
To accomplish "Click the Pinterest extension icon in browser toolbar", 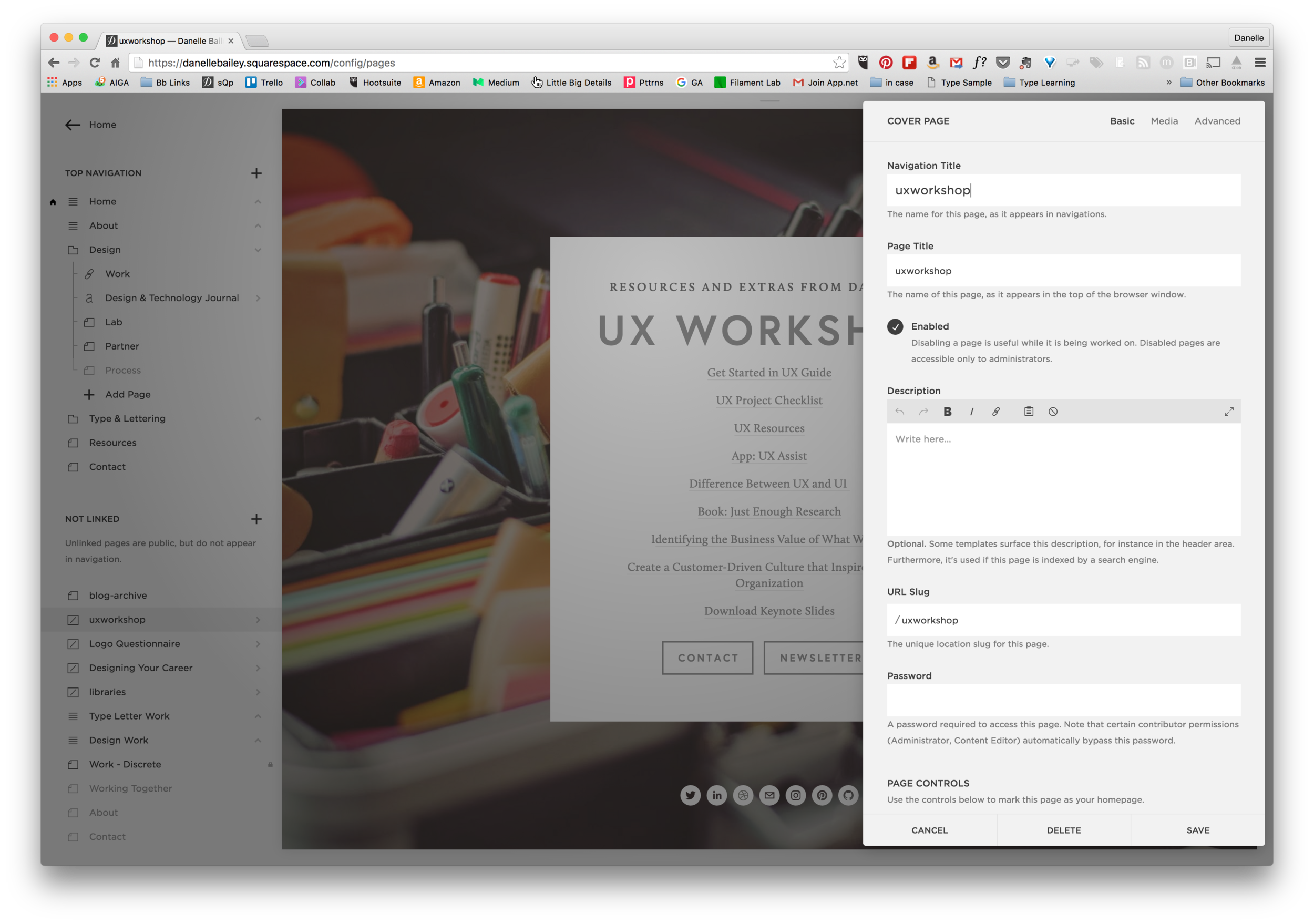I will point(885,63).
